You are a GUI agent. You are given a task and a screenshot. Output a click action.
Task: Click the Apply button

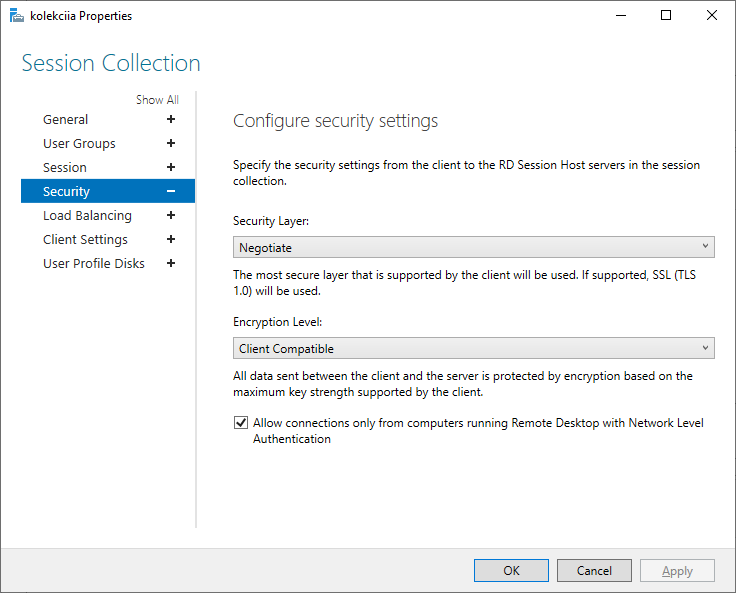tap(677, 570)
